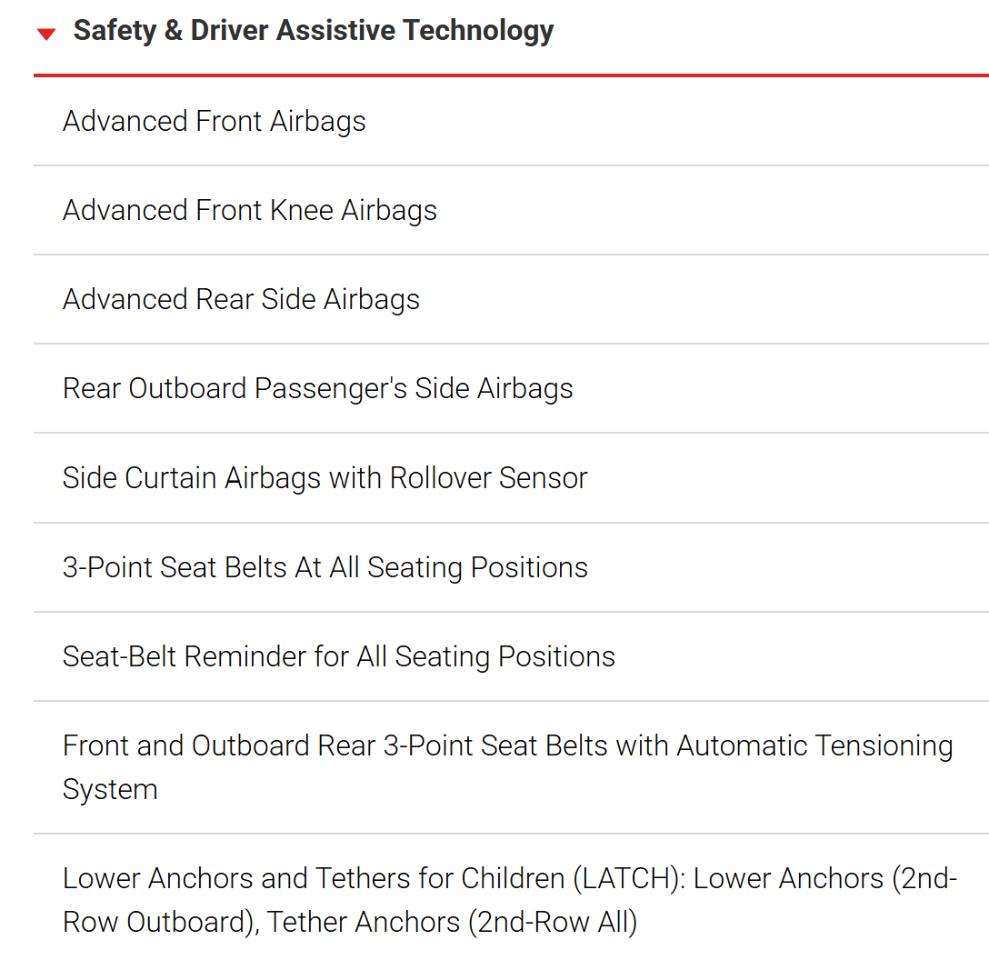Select the Advanced Rear Side Airbags row

(x=511, y=299)
